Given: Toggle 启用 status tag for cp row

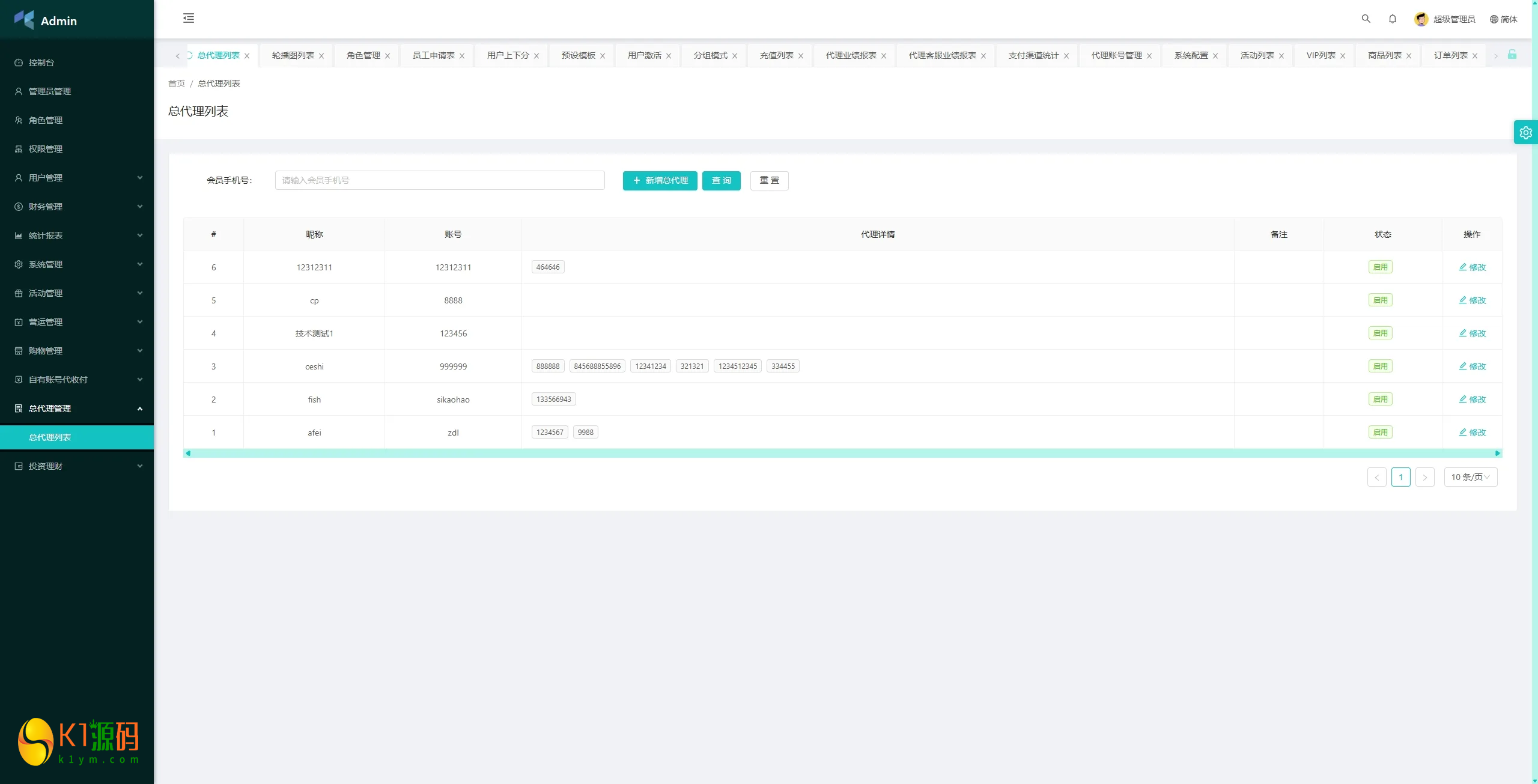Looking at the screenshot, I should click(x=1380, y=300).
